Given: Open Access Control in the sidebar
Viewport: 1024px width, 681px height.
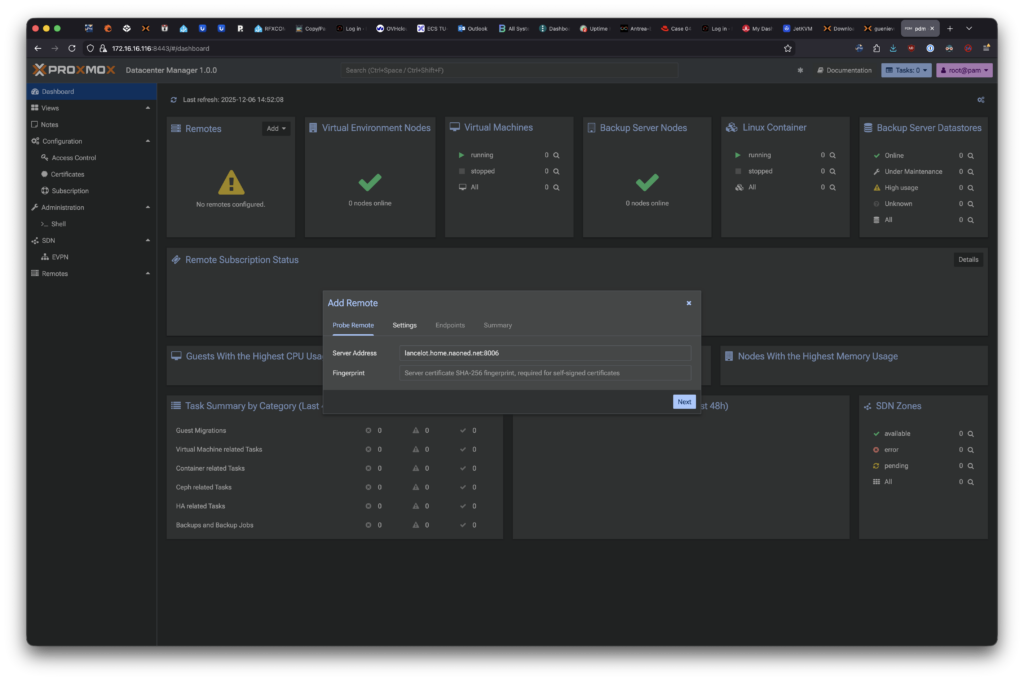Looking at the screenshot, I should point(74,158).
